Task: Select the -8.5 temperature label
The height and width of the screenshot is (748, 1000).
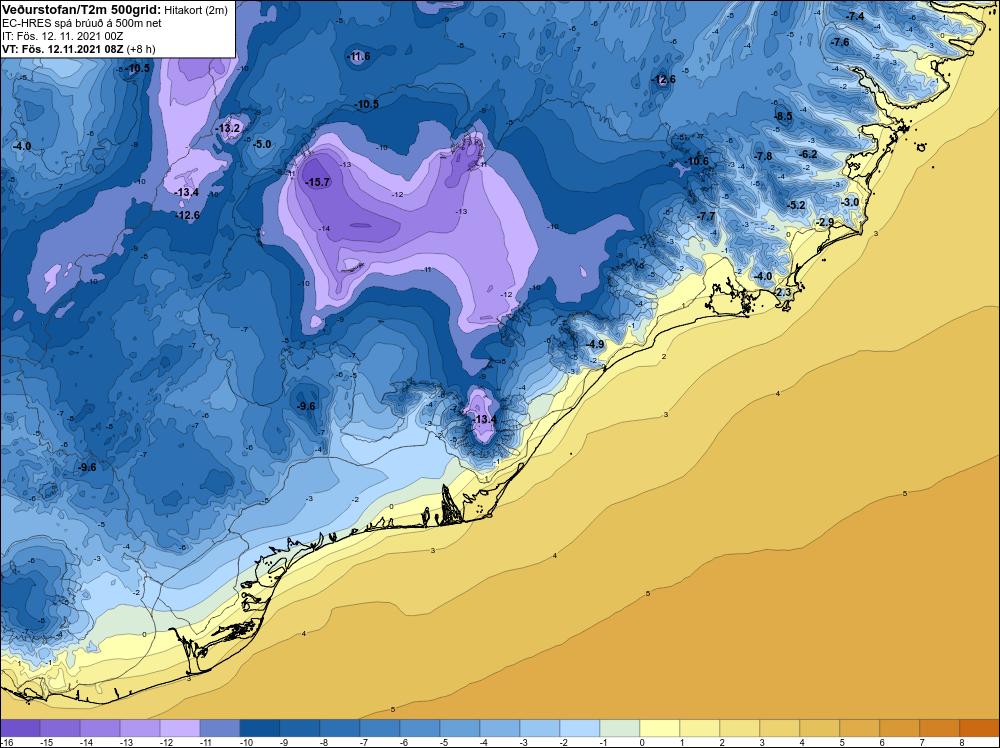Action: point(783,116)
